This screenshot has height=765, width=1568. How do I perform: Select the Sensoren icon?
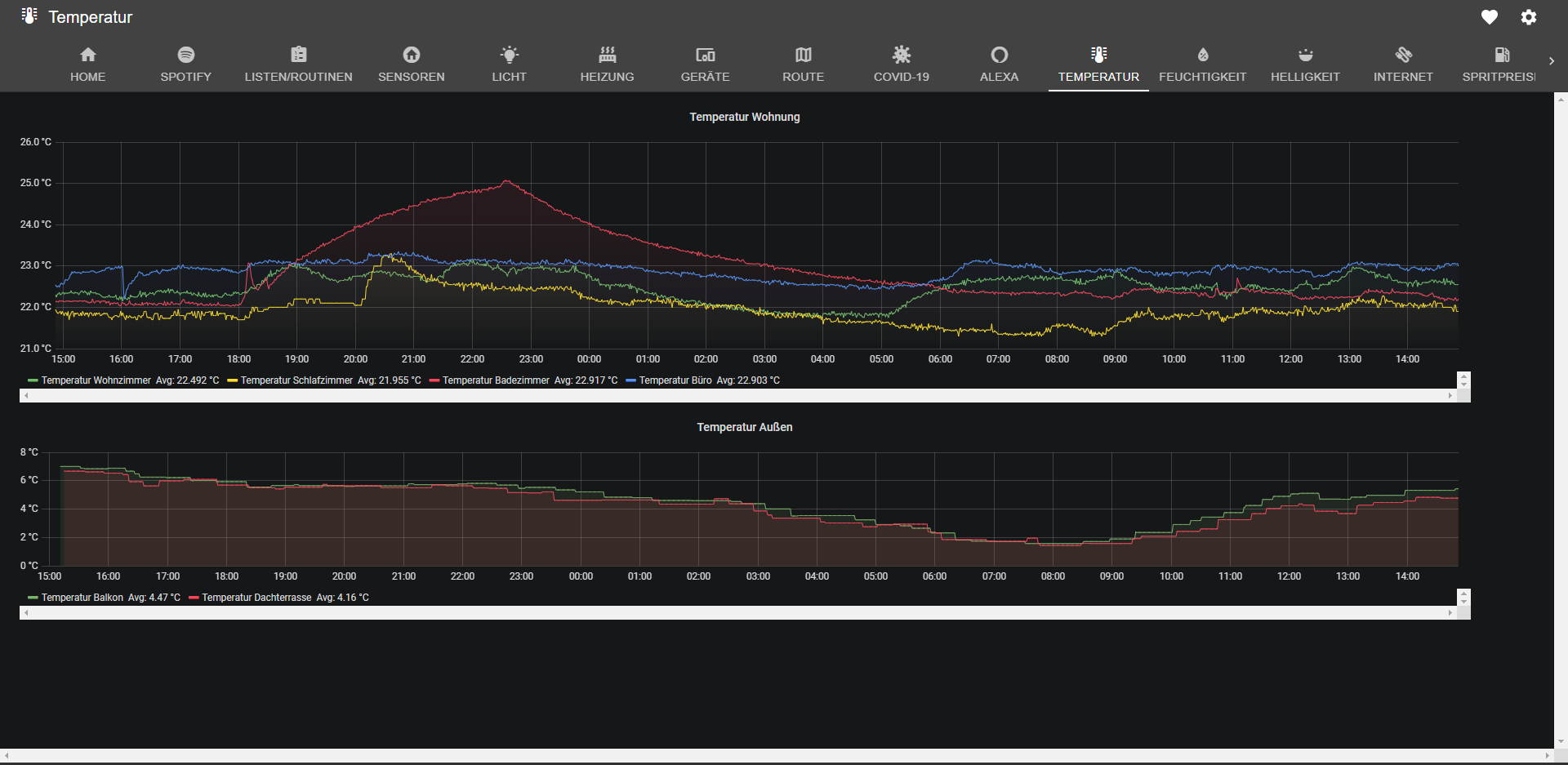click(x=412, y=55)
